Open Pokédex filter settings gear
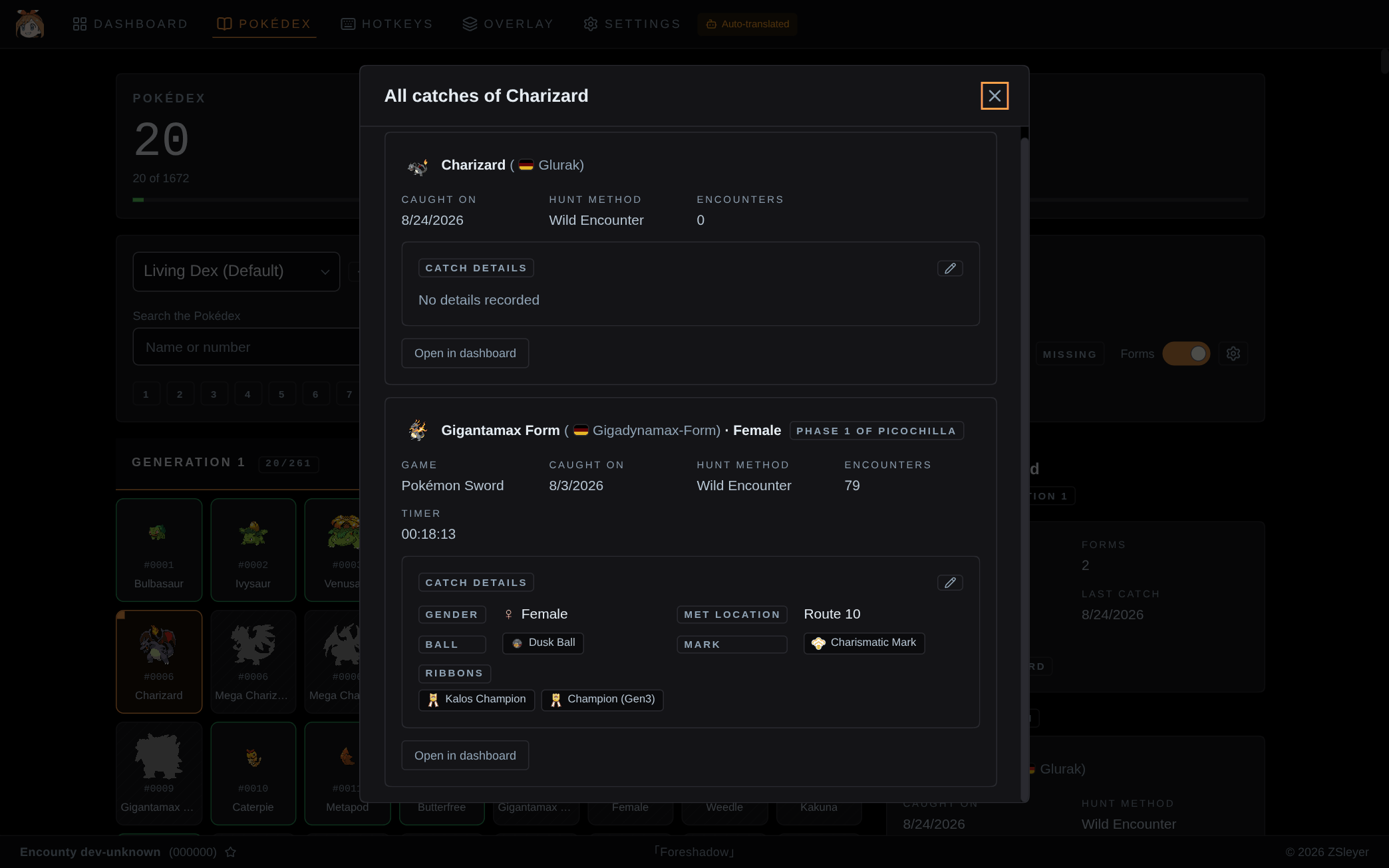 [1233, 354]
